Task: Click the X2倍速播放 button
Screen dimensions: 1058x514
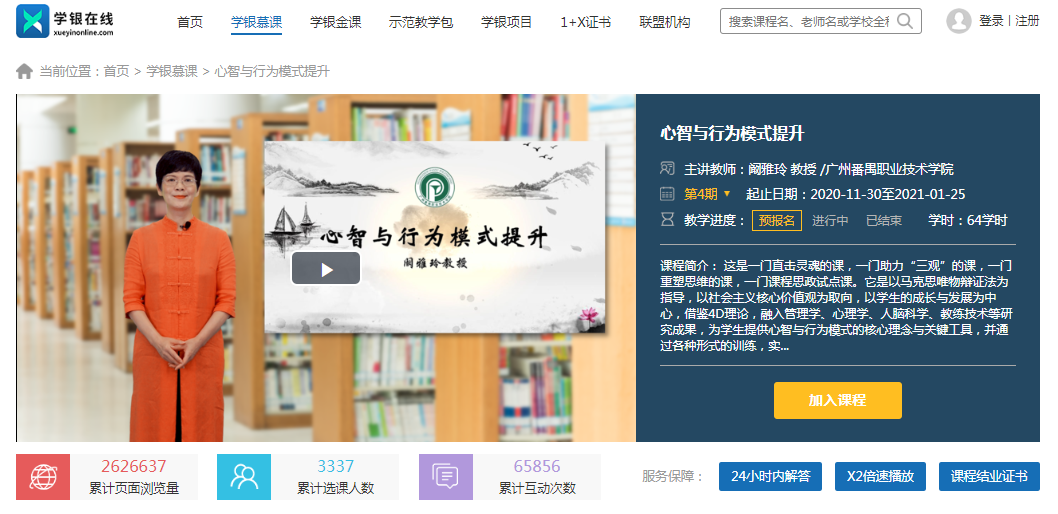Action: 880,476
